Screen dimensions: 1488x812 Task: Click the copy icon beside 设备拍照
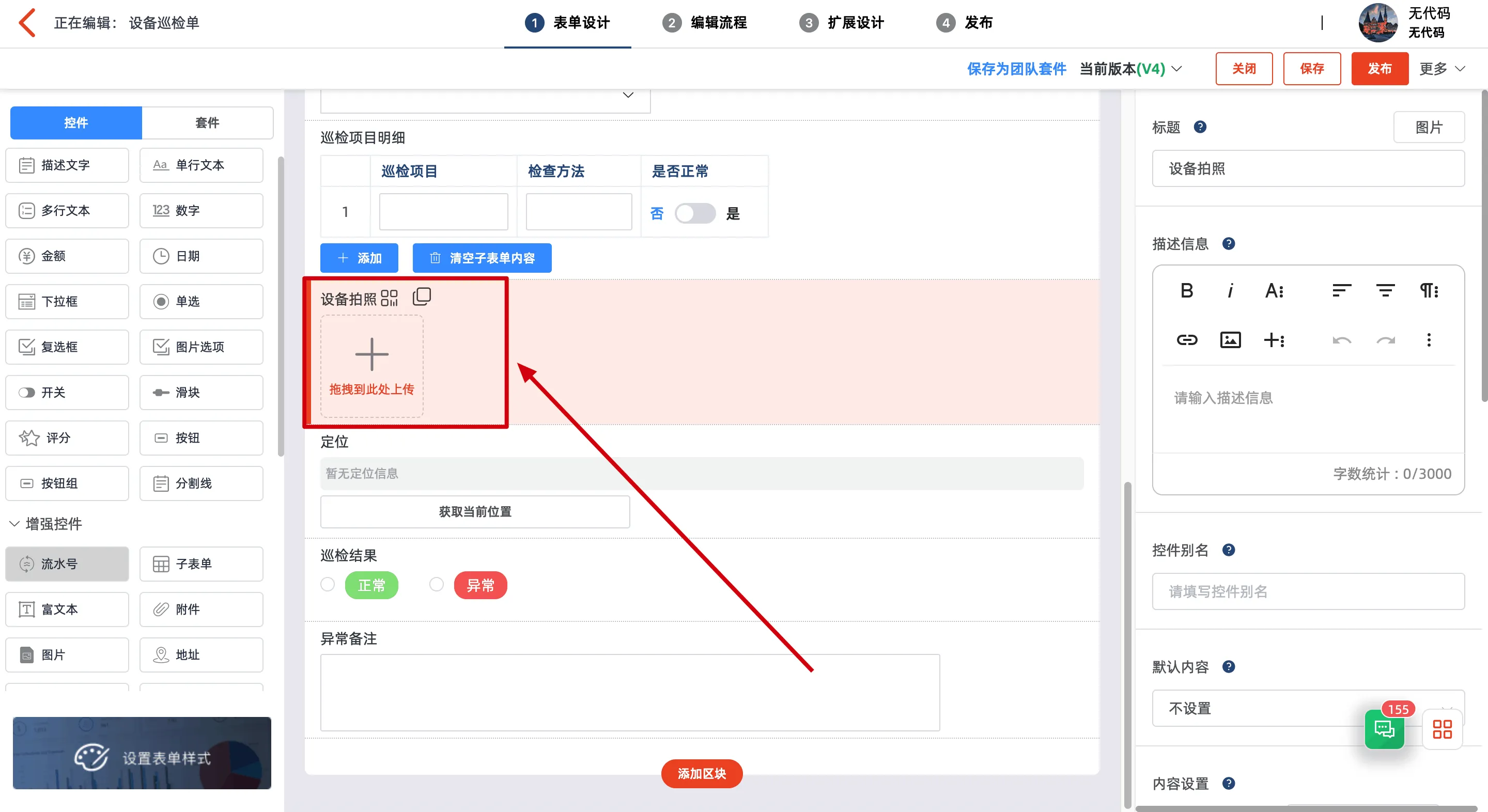pos(422,297)
